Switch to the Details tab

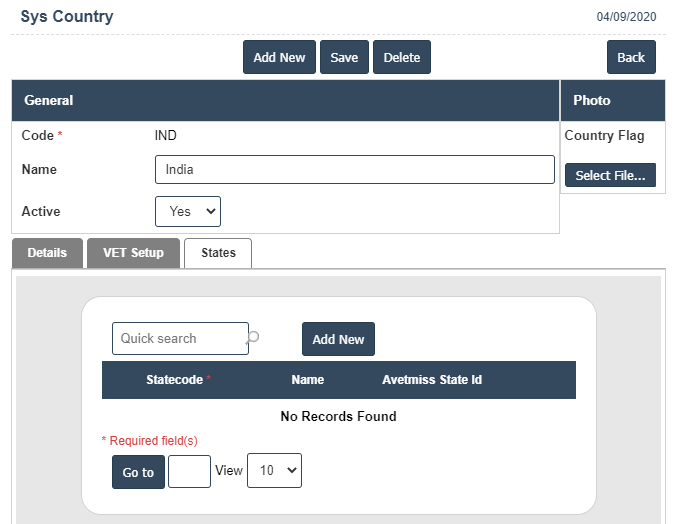(x=47, y=253)
